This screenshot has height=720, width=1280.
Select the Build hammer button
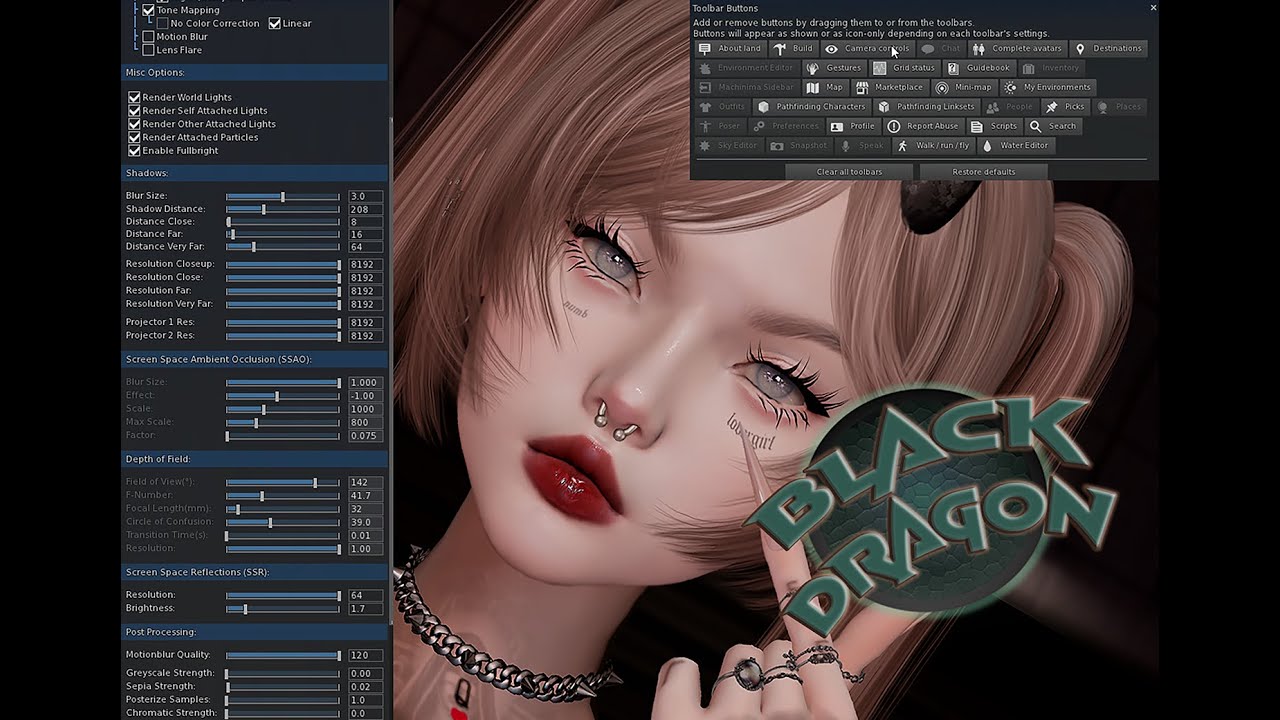tap(793, 48)
